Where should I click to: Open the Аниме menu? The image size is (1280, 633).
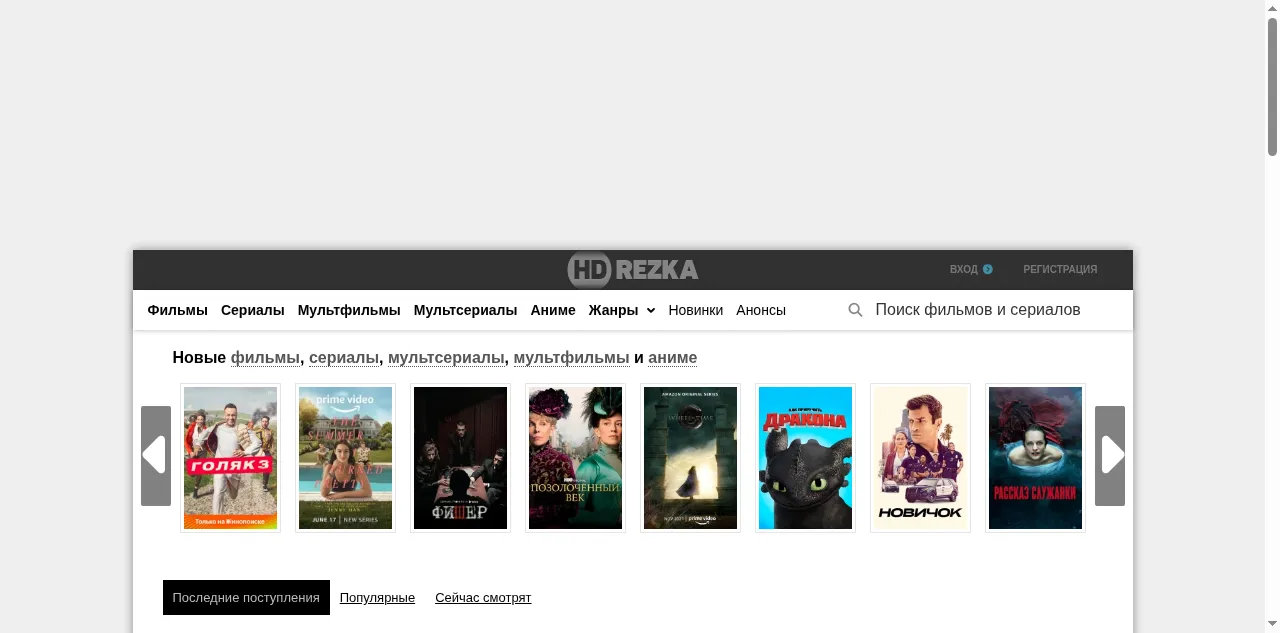click(553, 310)
